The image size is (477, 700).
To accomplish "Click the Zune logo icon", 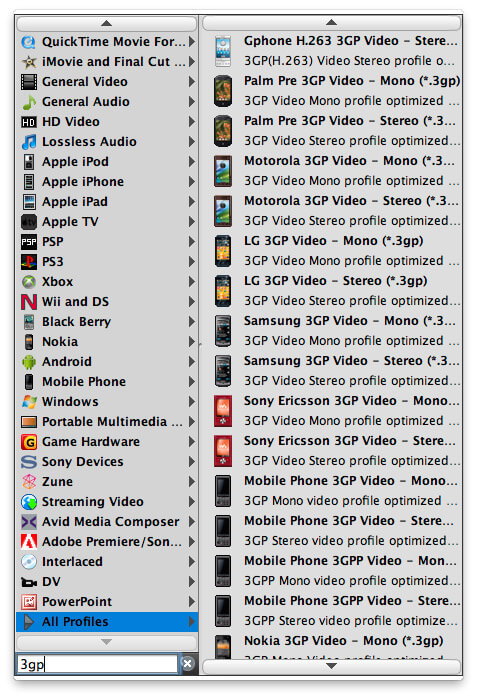I will pyautogui.click(x=29, y=482).
